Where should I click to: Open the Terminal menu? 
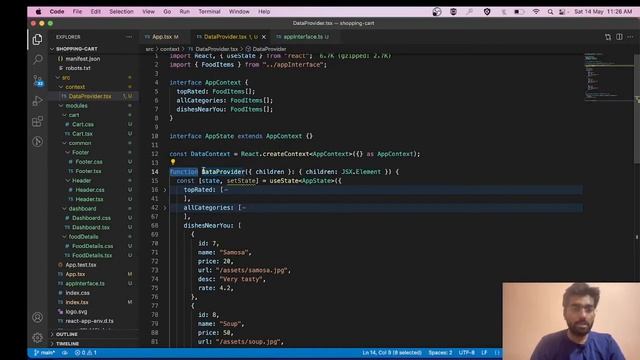209,12
